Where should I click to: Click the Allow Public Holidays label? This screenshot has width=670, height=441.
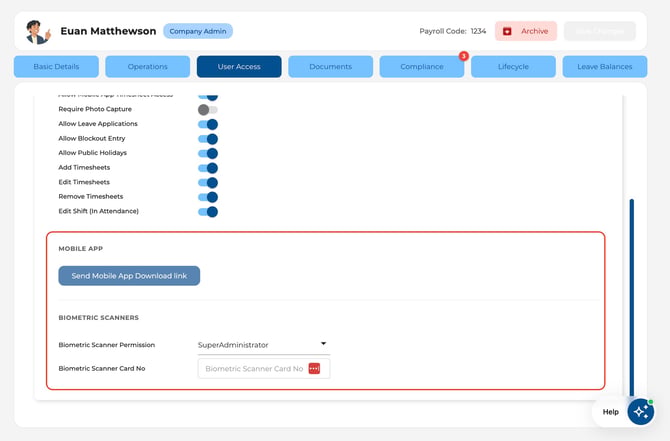tap(93, 153)
